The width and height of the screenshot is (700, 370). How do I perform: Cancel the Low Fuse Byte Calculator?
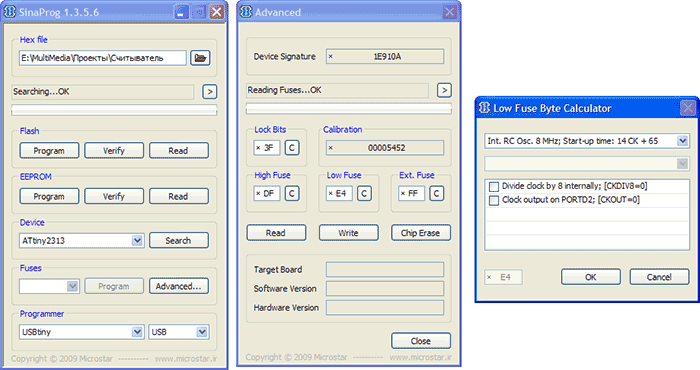click(659, 277)
